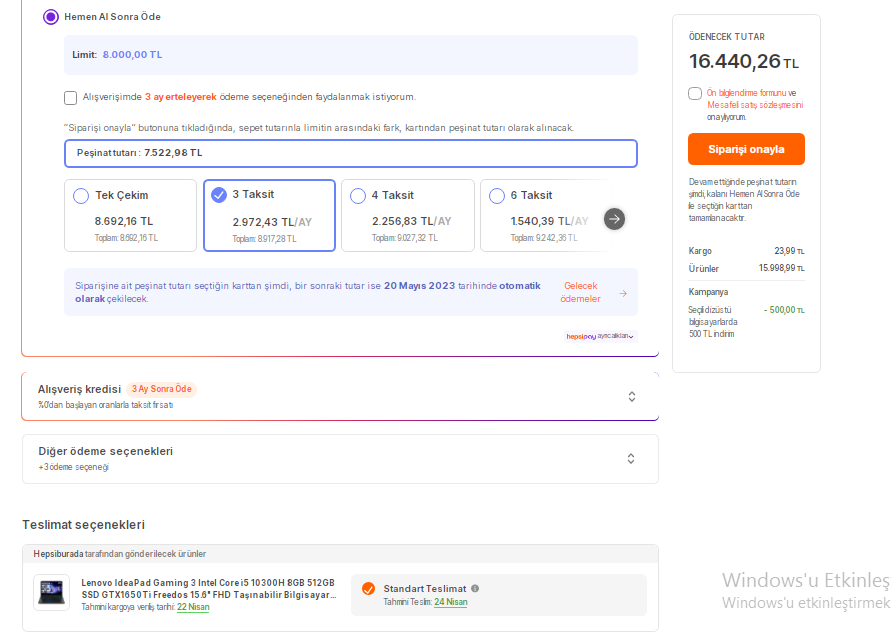Open the Lenovo IdeaPad laptop thumbnail
Viewport: 891px width, 634px height.
pyautogui.click(x=51, y=592)
